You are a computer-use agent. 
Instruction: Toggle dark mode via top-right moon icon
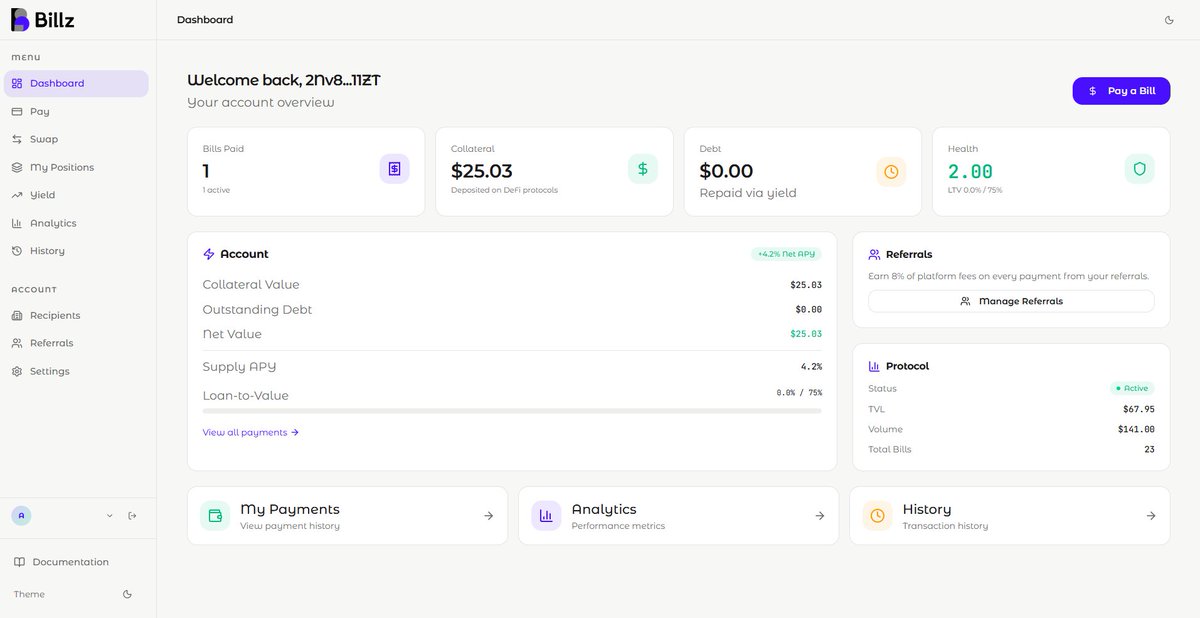point(1170,20)
